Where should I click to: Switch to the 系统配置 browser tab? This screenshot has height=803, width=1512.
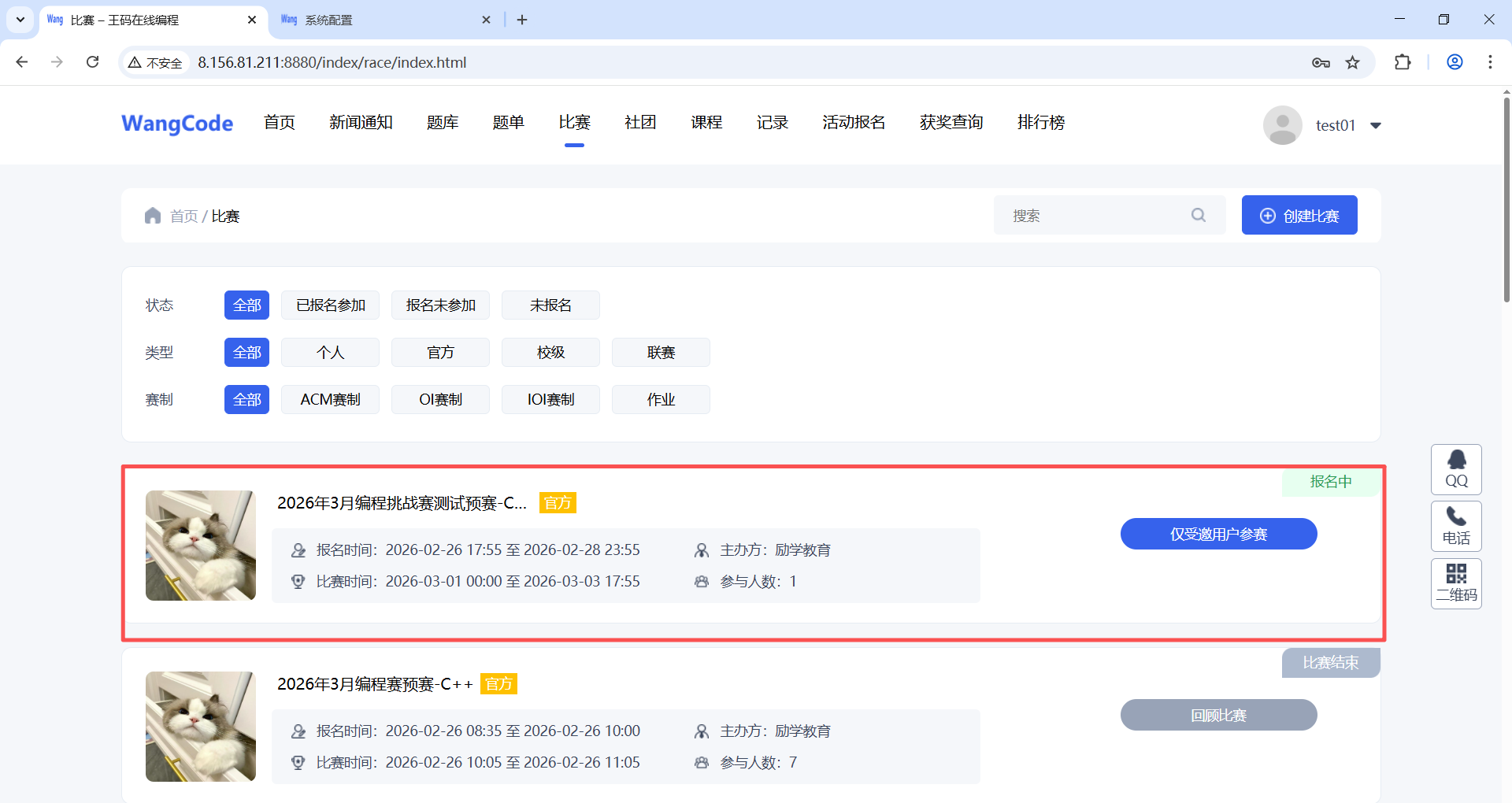point(378,20)
